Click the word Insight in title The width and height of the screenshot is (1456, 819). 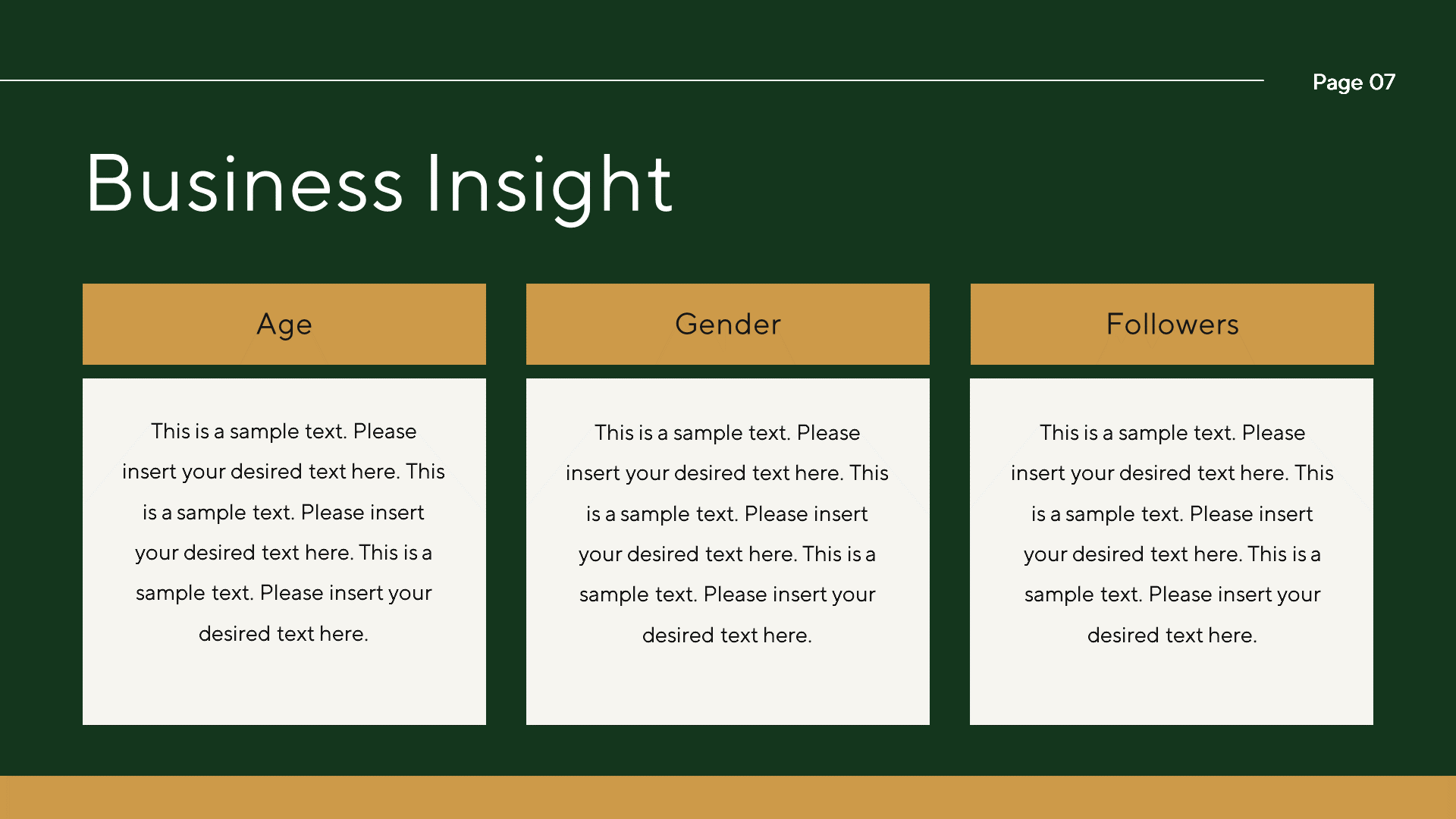tap(548, 184)
